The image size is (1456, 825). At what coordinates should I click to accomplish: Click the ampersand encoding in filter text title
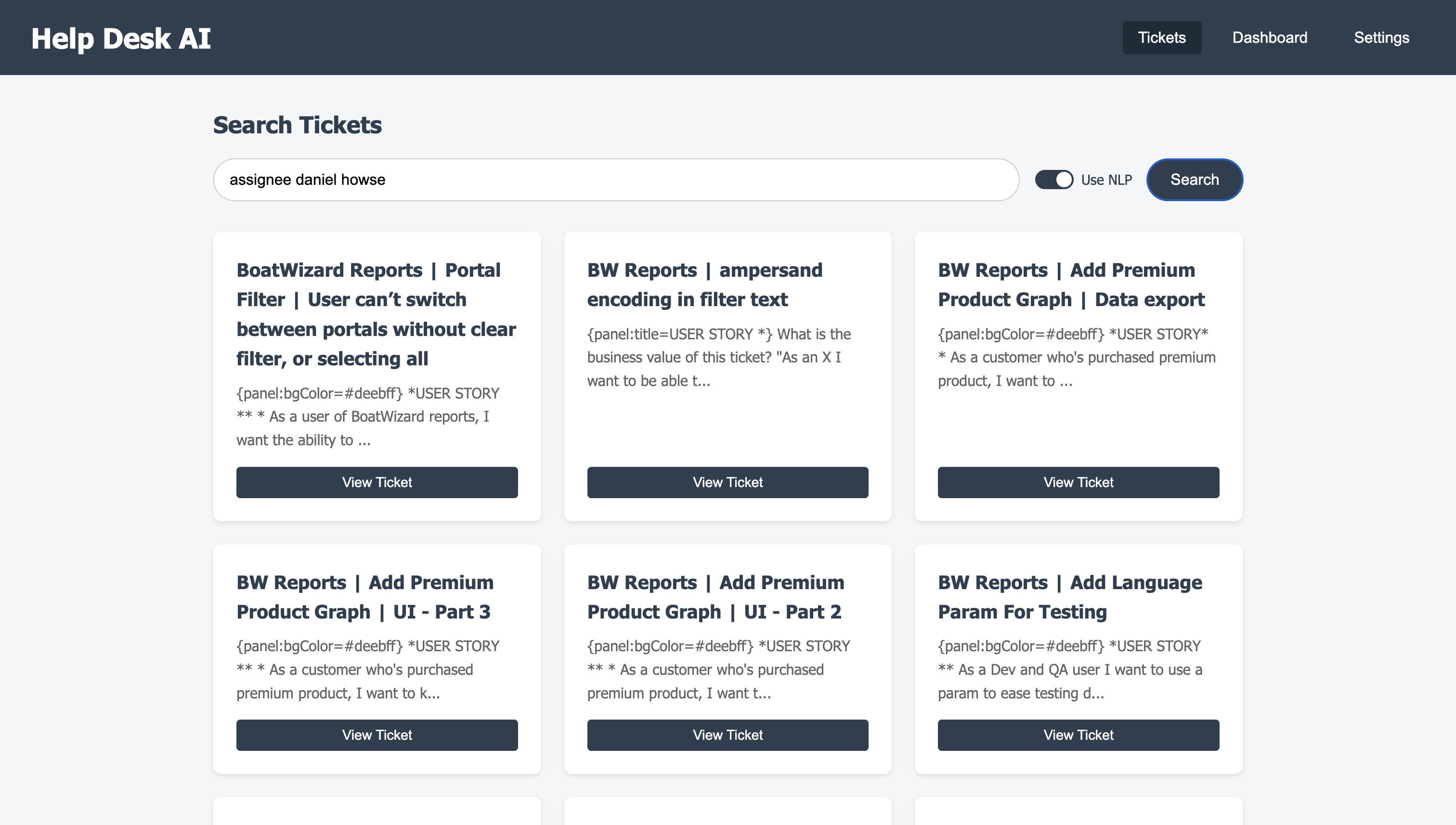tap(704, 284)
